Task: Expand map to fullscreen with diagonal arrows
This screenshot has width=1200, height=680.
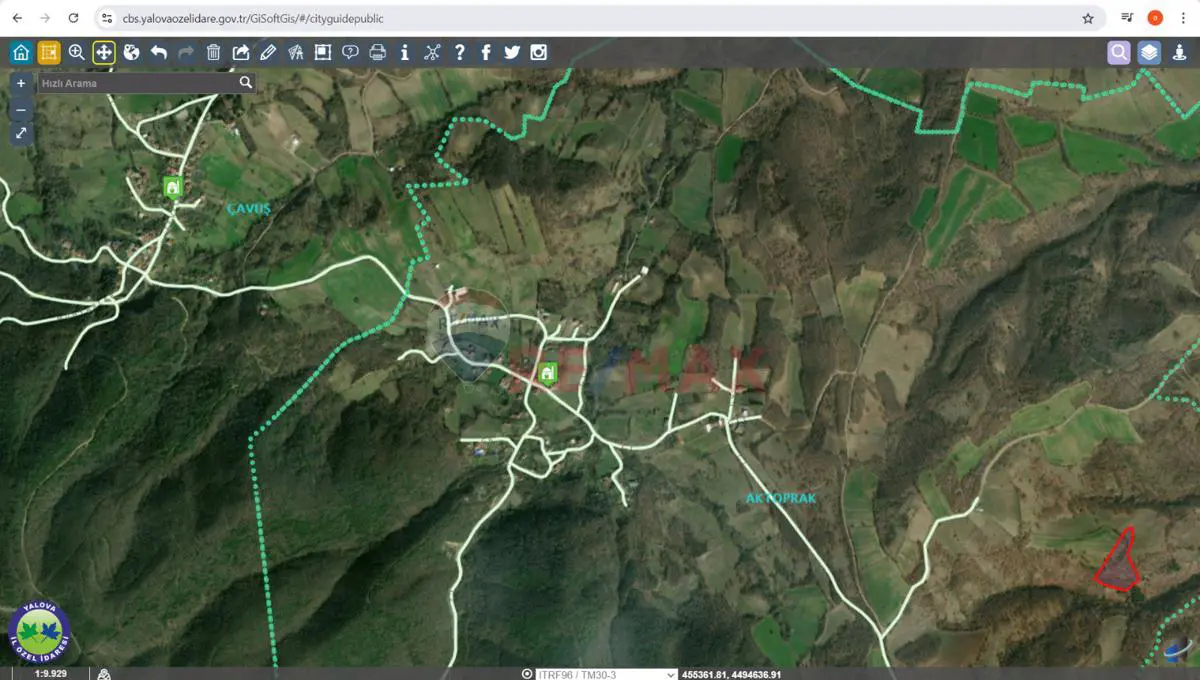Action: [x=21, y=133]
